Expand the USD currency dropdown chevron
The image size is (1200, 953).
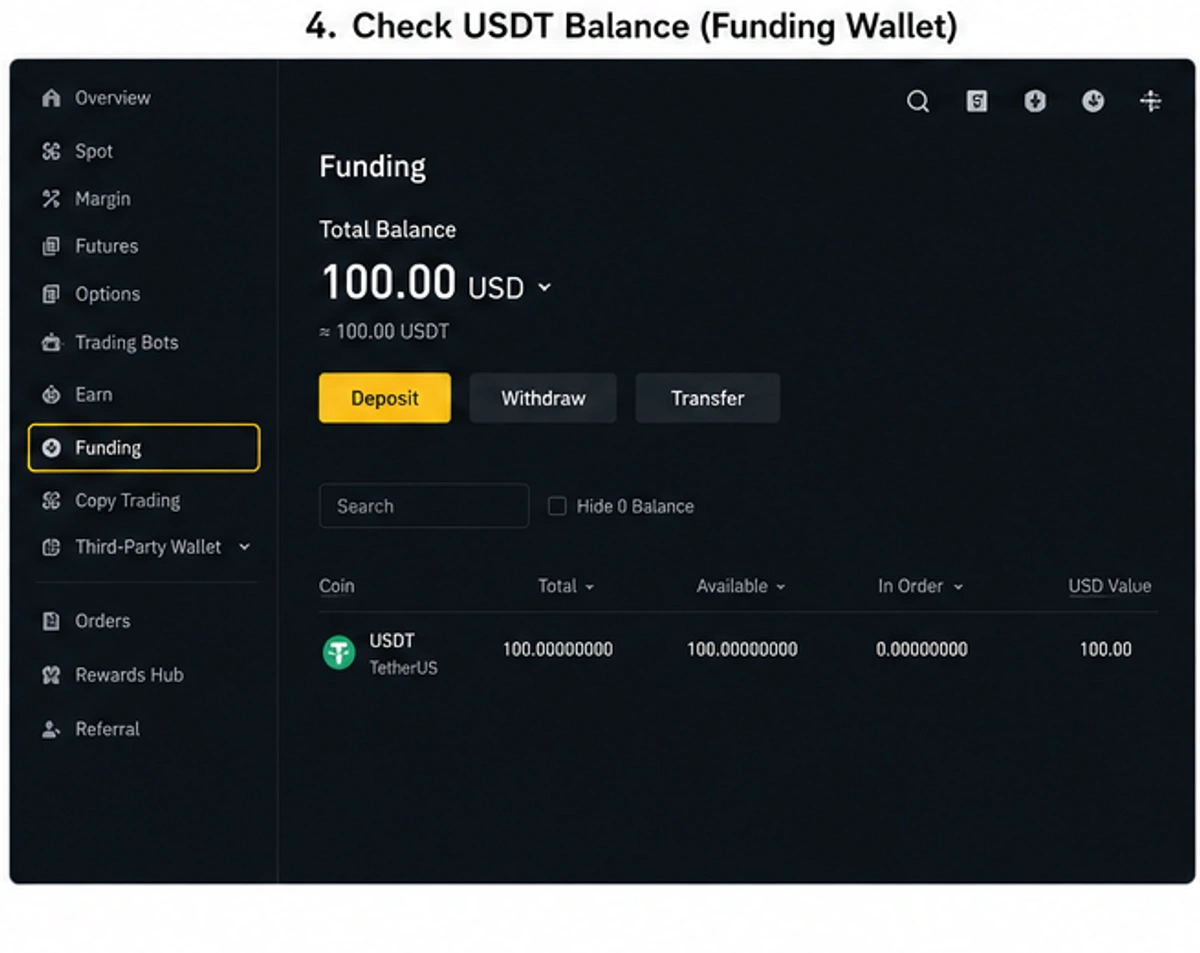[x=544, y=287]
